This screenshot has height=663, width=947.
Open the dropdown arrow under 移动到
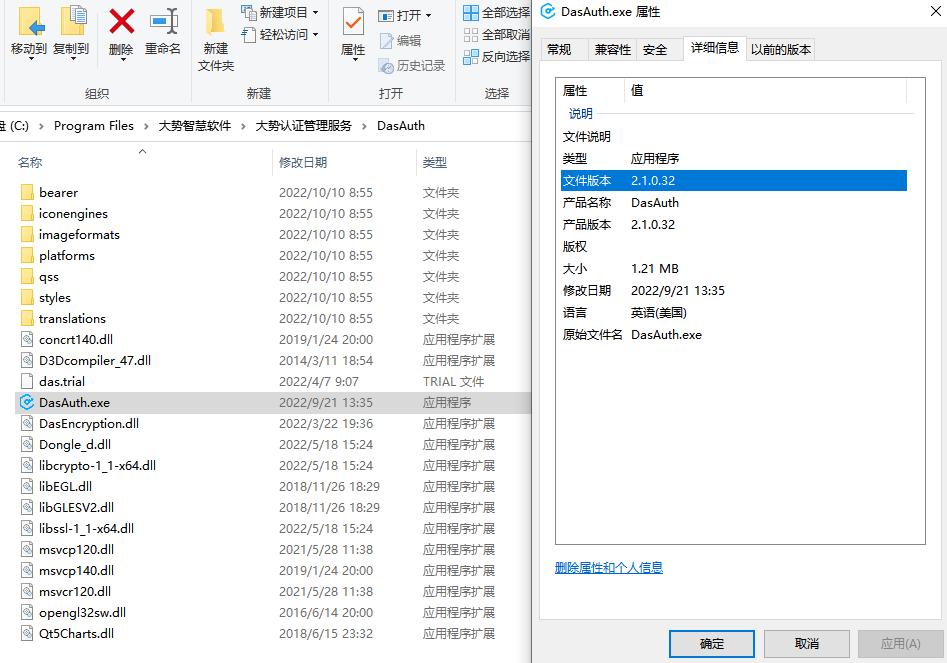click(x=30, y=59)
